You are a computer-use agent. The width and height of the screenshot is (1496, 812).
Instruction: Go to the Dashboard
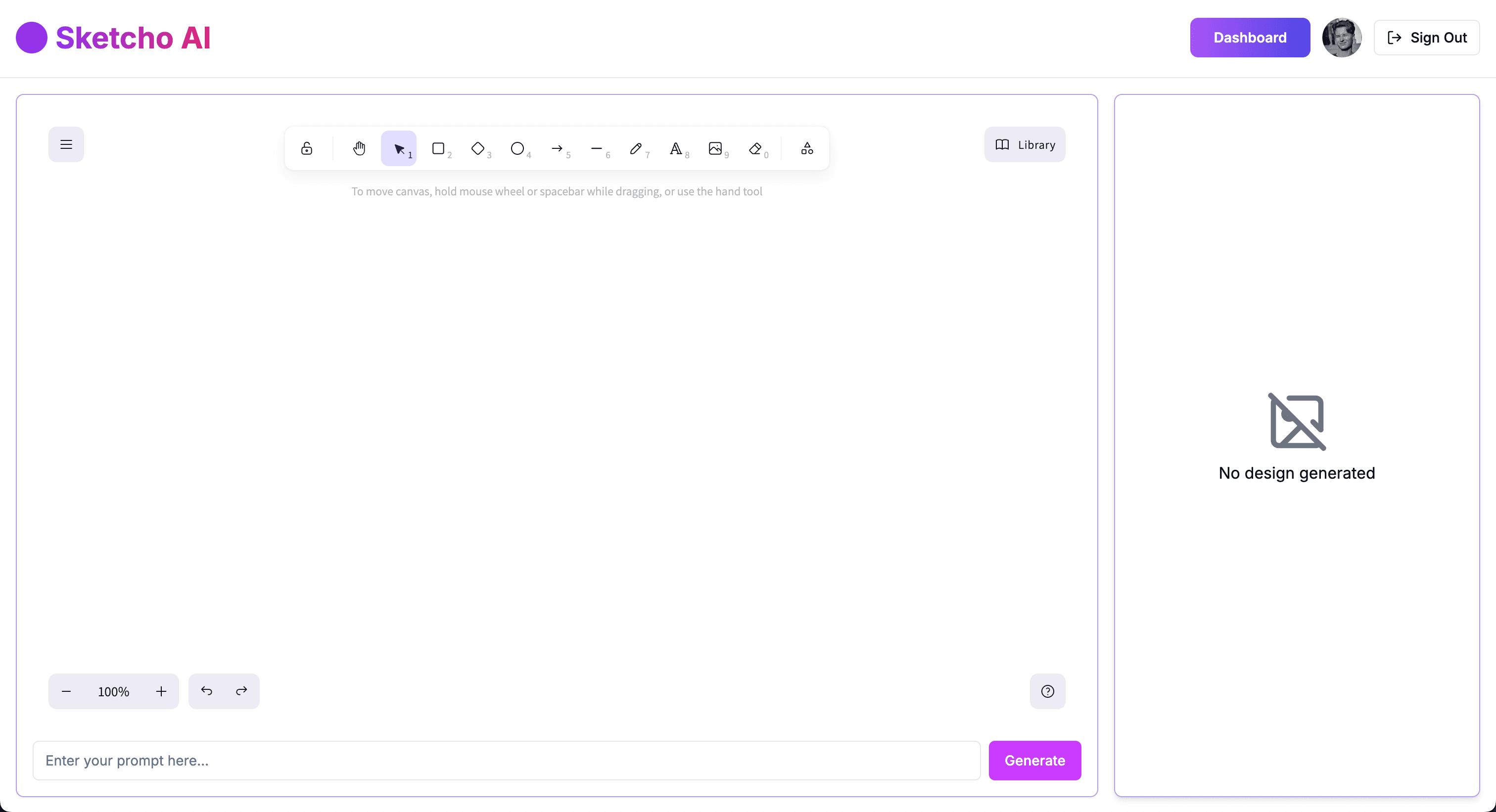click(1250, 38)
